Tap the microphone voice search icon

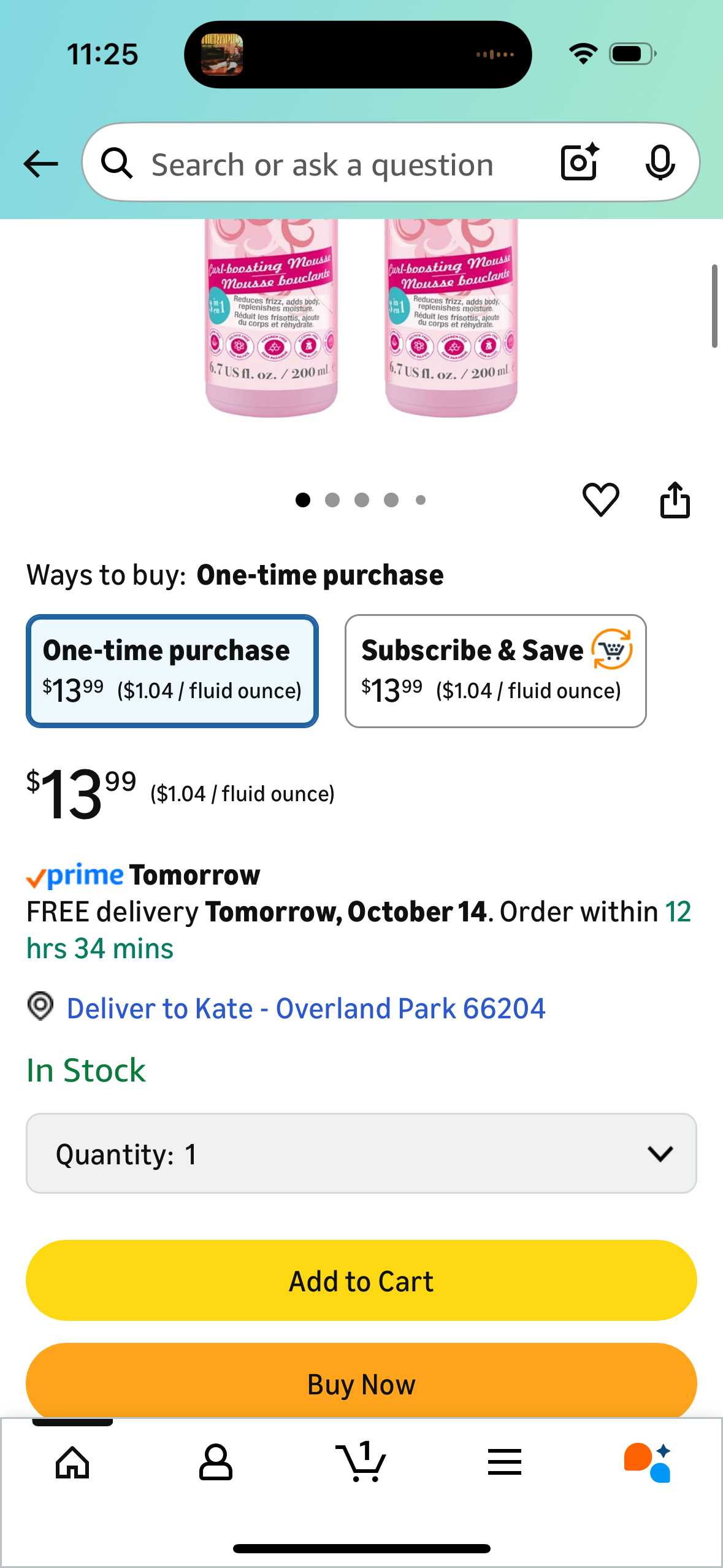pyautogui.click(x=660, y=163)
